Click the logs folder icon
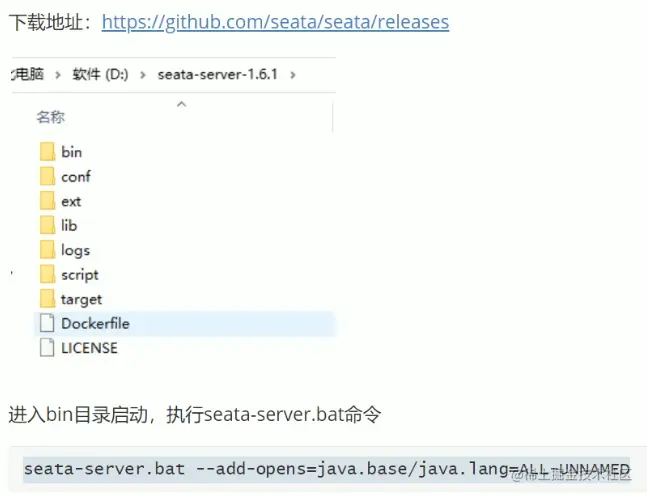 point(47,250)
